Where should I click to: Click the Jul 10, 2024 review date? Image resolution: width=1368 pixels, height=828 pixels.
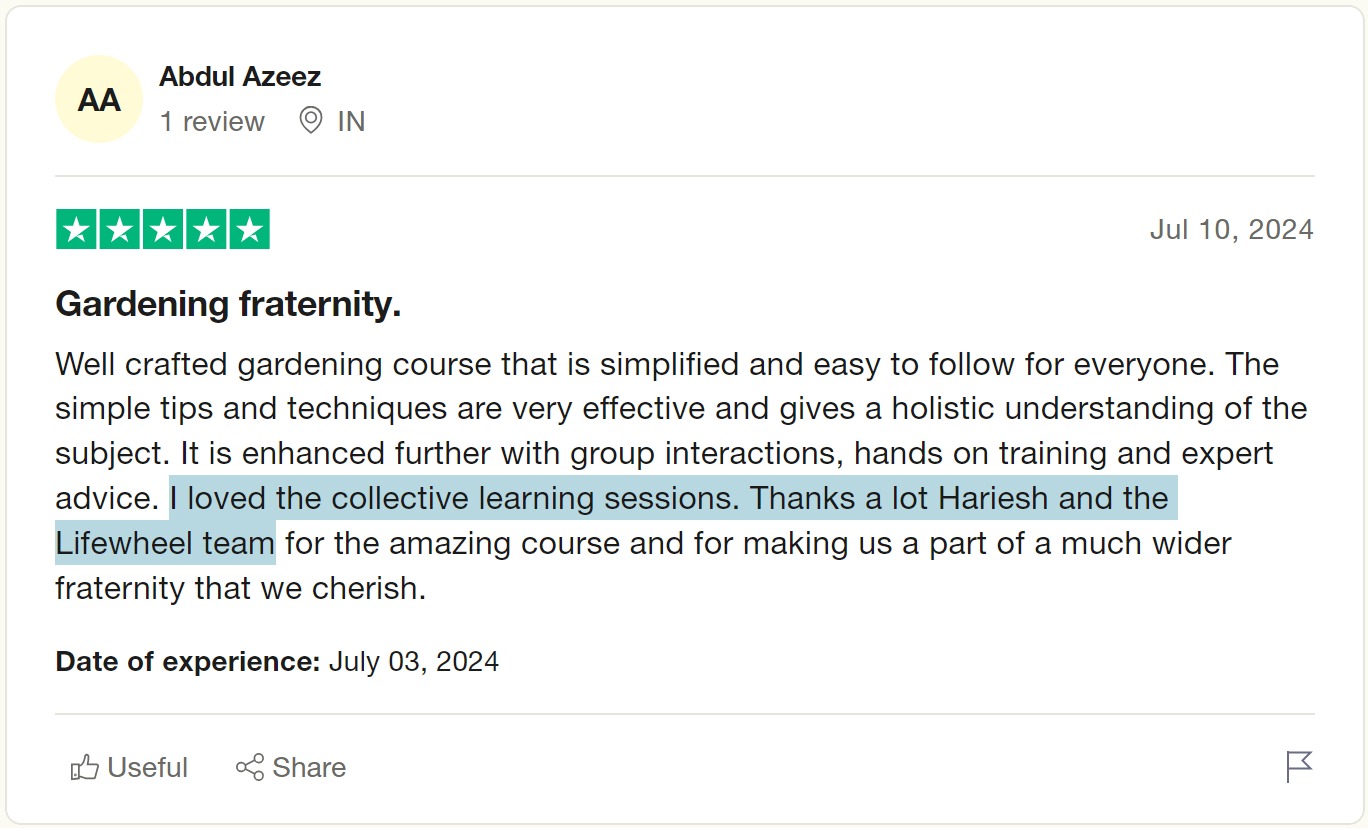coord(1231,230)
